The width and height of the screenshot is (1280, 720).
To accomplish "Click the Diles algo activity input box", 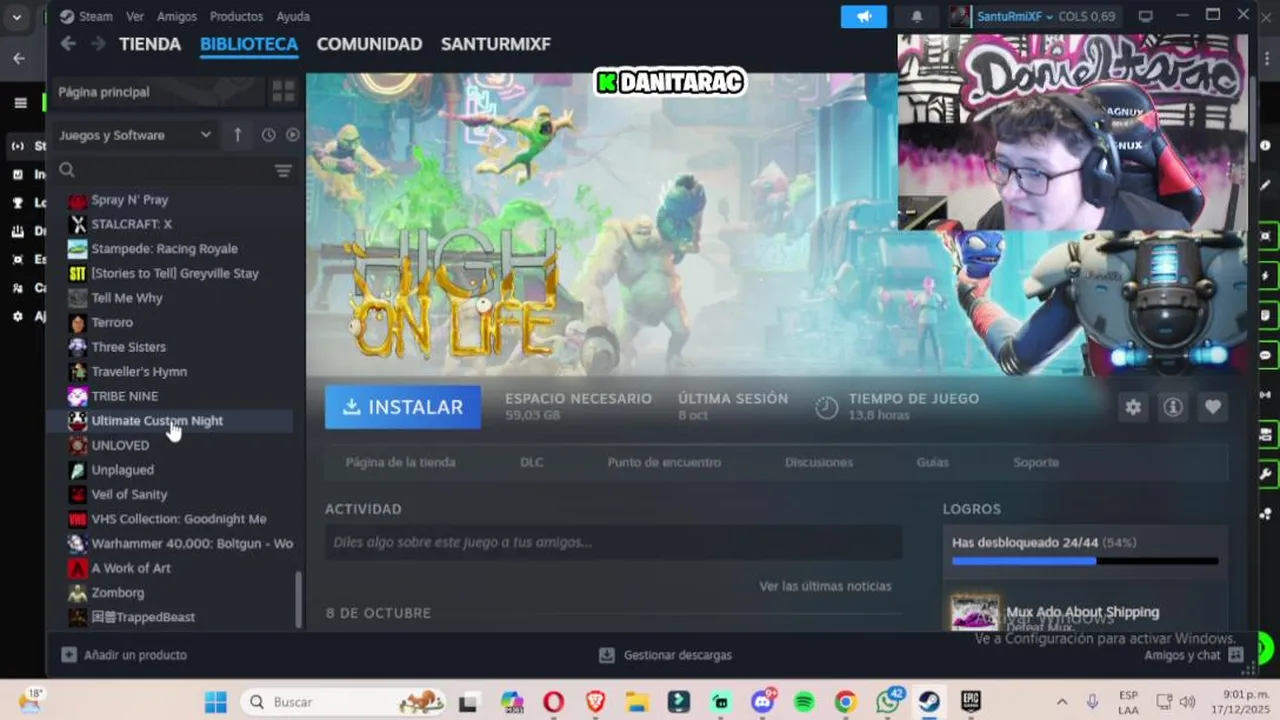I will coord(613,542).
